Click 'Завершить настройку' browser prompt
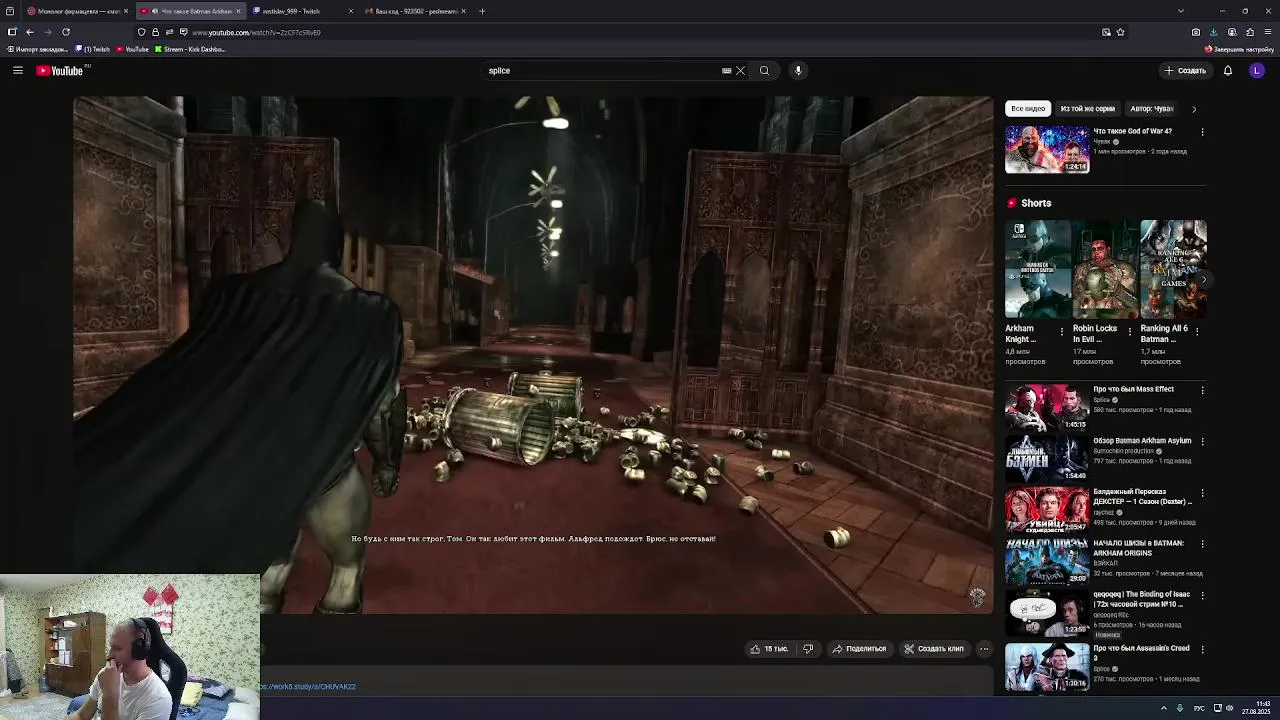 click(1240, 49)
